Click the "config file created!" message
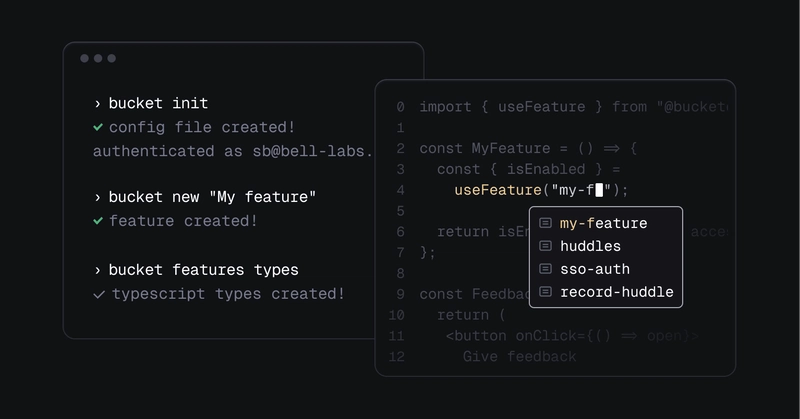The height and width of the screenshot is (419, 800). point(202,127)
